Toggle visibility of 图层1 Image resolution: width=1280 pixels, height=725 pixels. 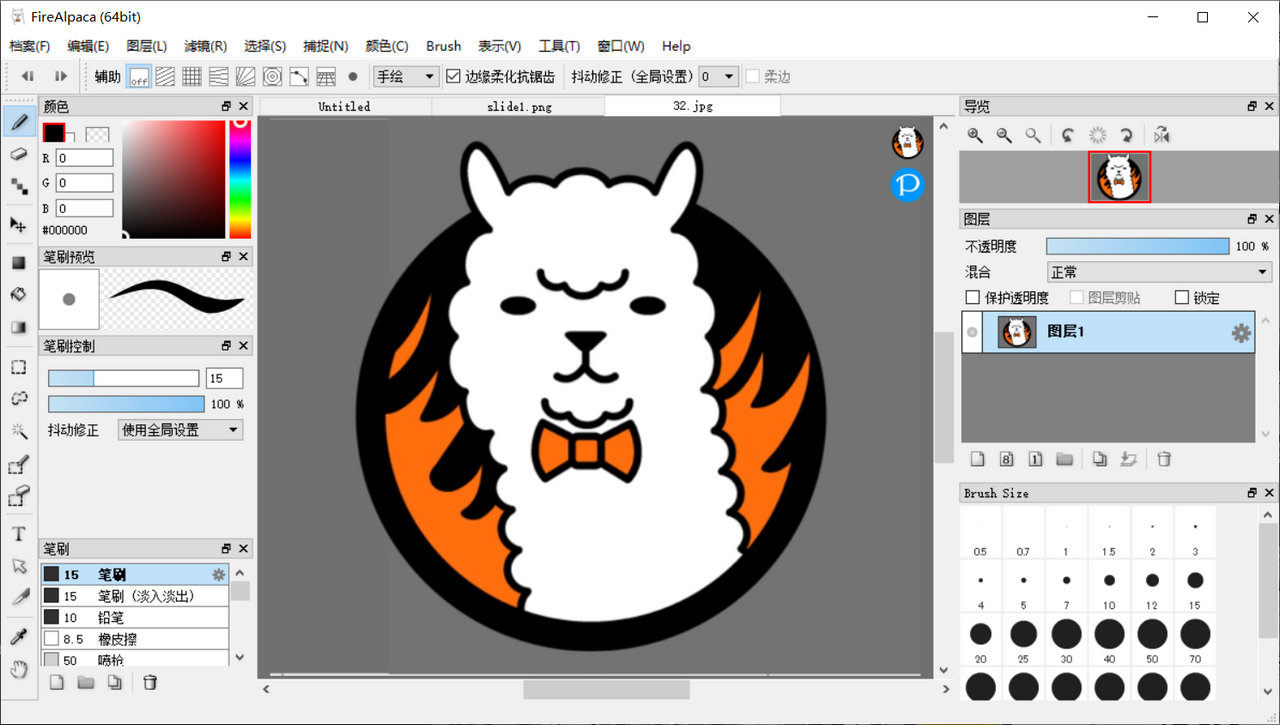(971, 332)
